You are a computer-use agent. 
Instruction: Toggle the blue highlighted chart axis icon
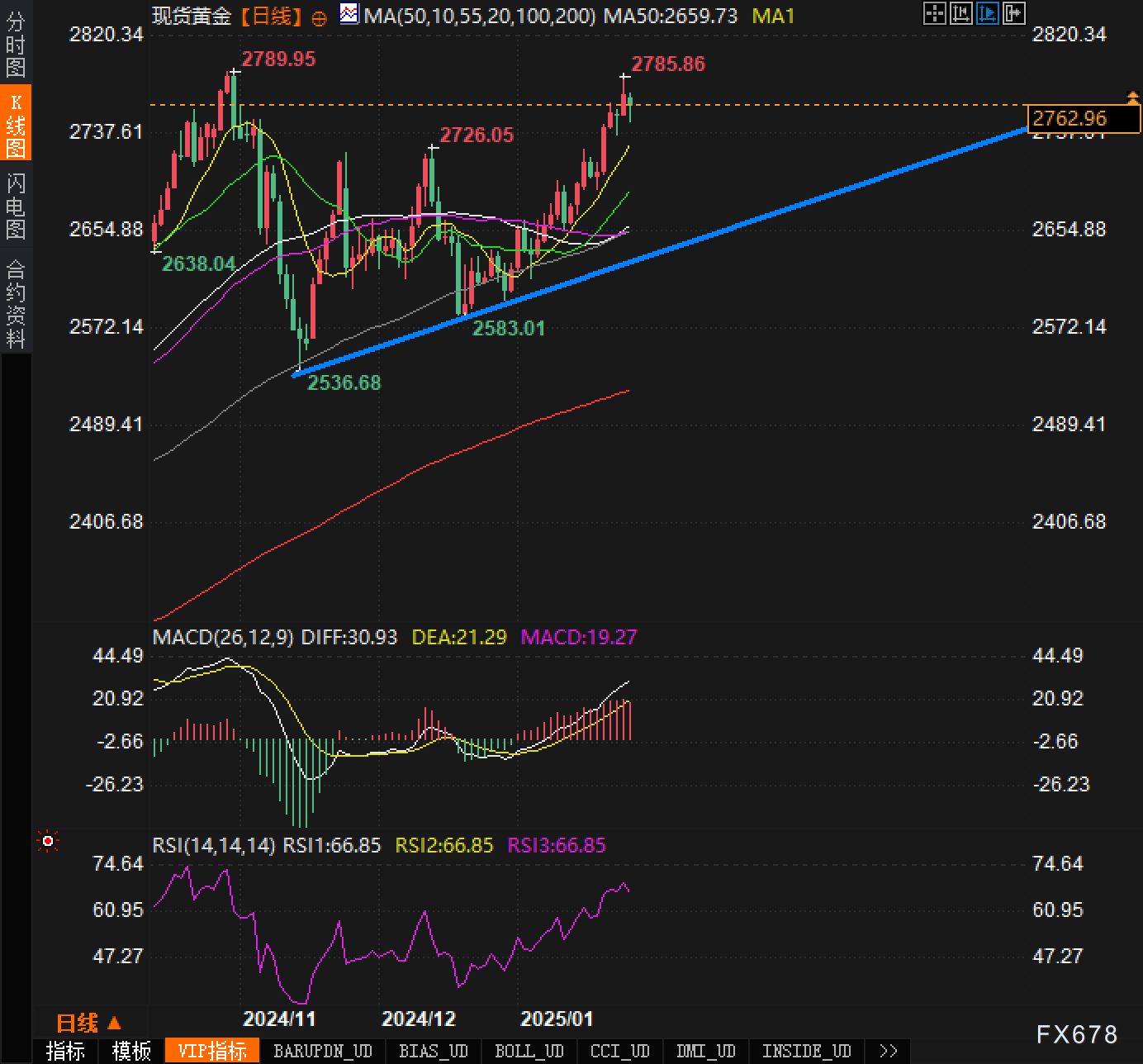tap(987, 13)
